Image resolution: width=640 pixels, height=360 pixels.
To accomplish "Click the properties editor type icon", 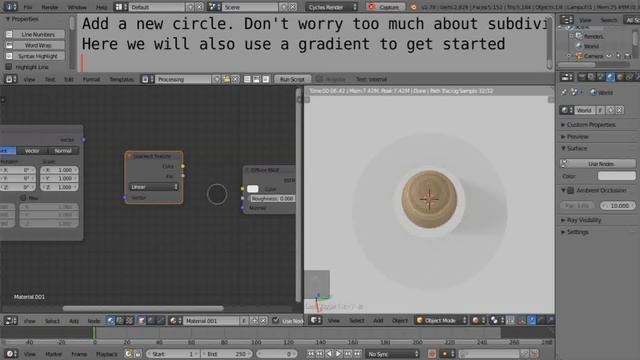I will (x=566, y=77).
